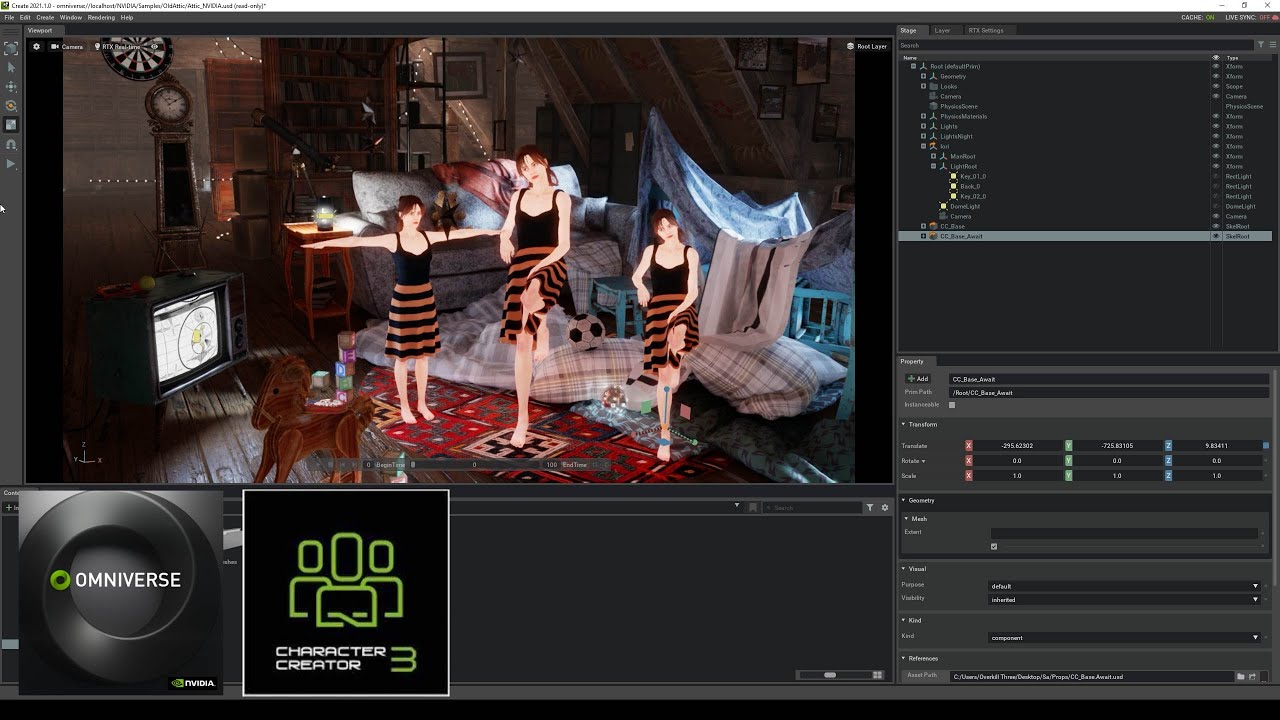
Task: Browse for asset path with folder icon
Action: 1240,677
